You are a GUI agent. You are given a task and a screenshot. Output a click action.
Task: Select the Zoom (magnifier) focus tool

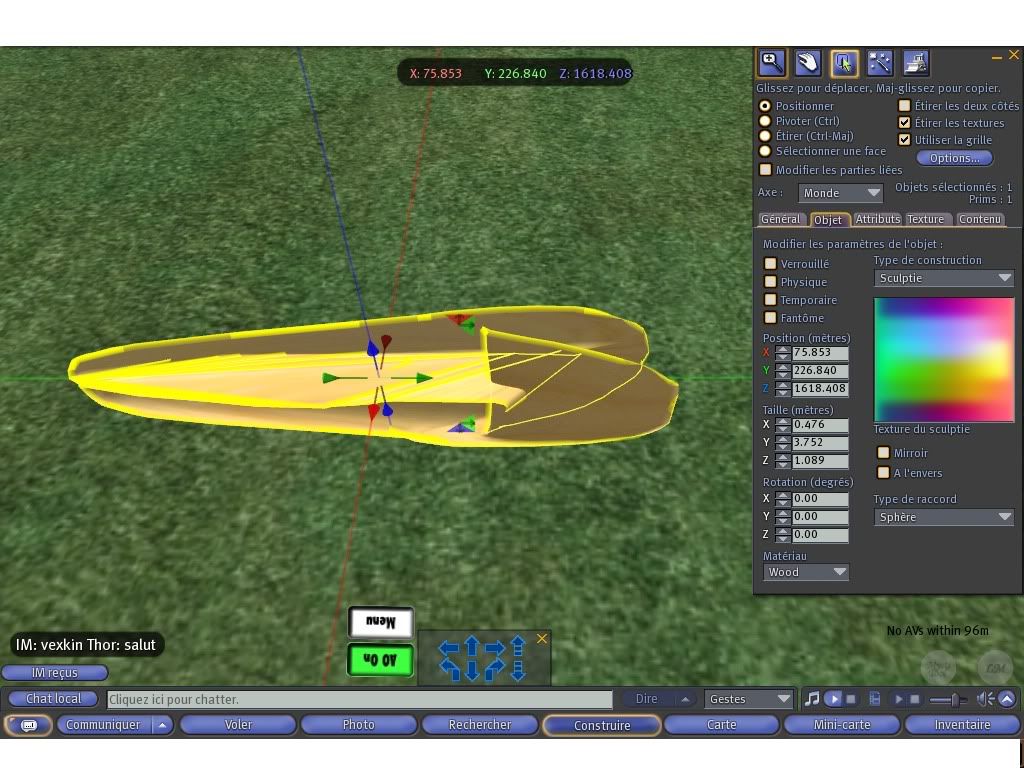point(771,63)
